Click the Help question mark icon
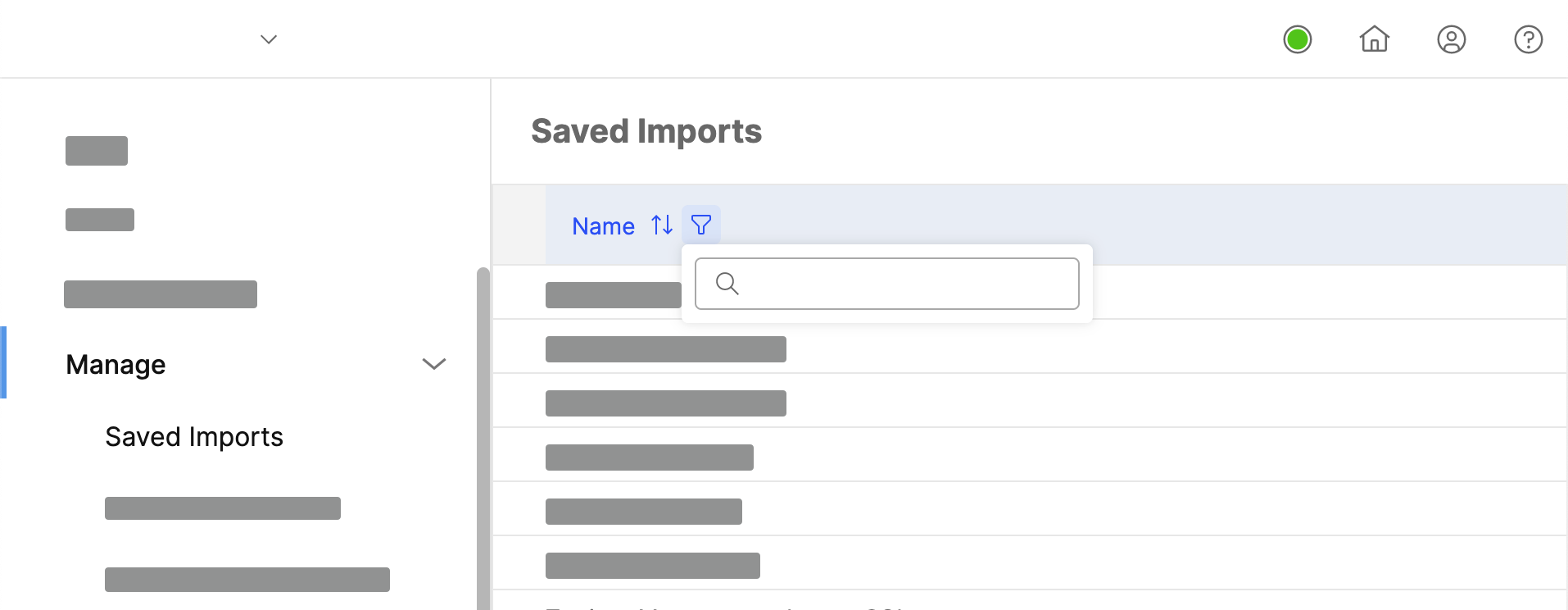This screenshot has width=1568, height=610. coord(1528,39)
